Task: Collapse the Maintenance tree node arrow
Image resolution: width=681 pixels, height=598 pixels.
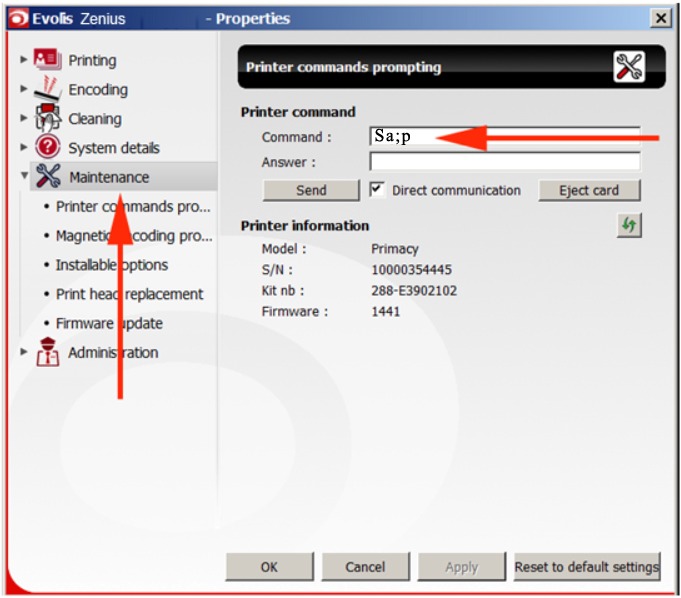Action: point(24,177)
